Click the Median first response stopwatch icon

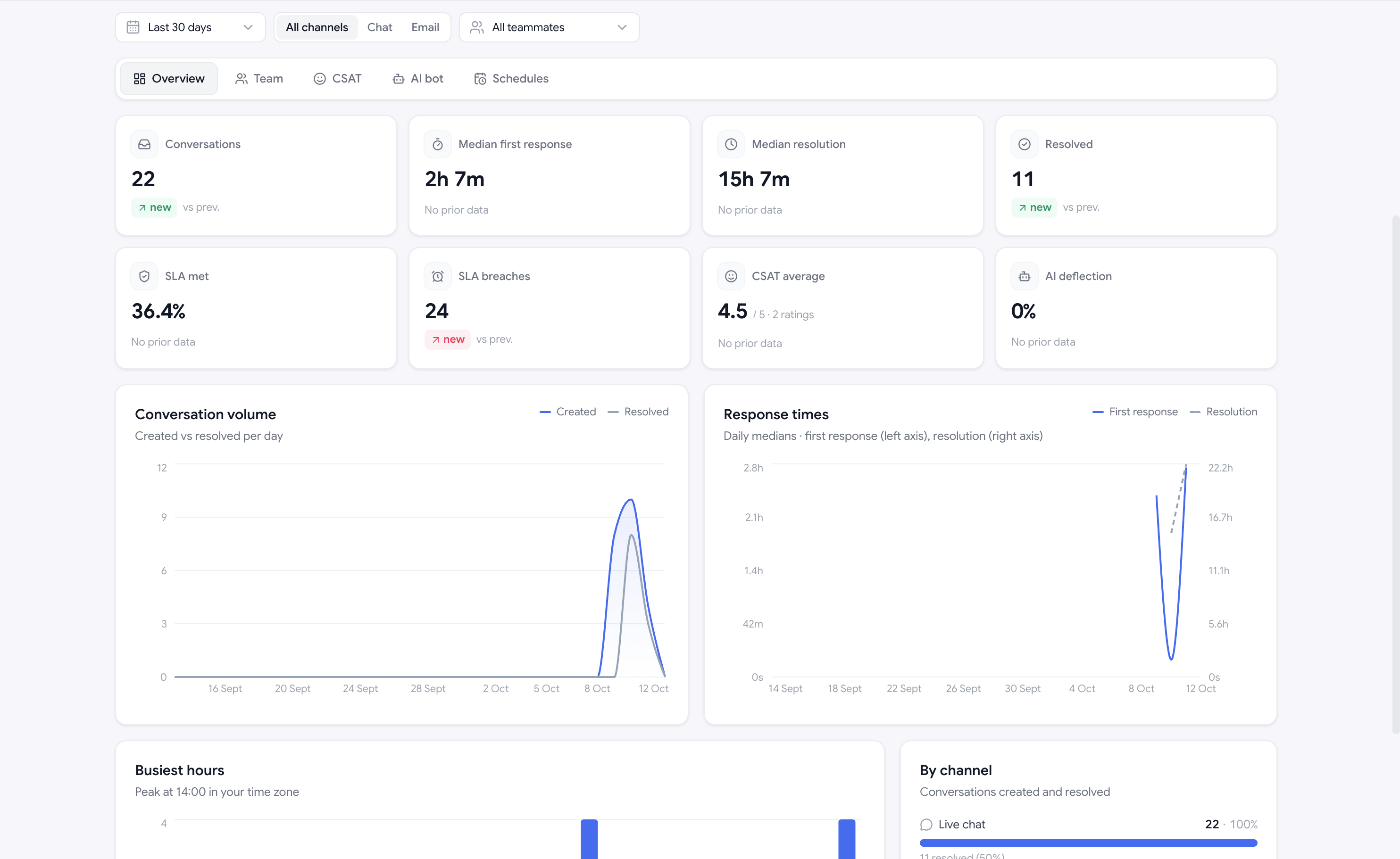click(x=438, y=144)
